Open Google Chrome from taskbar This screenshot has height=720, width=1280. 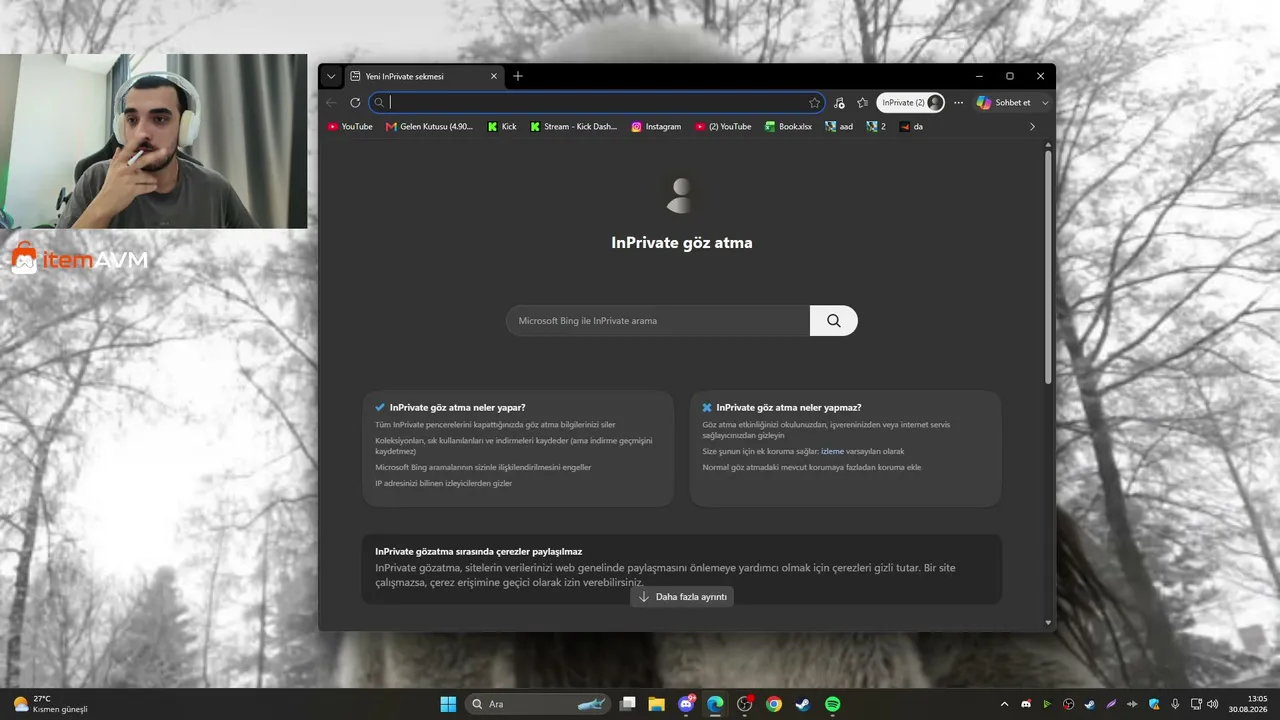[774, 704]
